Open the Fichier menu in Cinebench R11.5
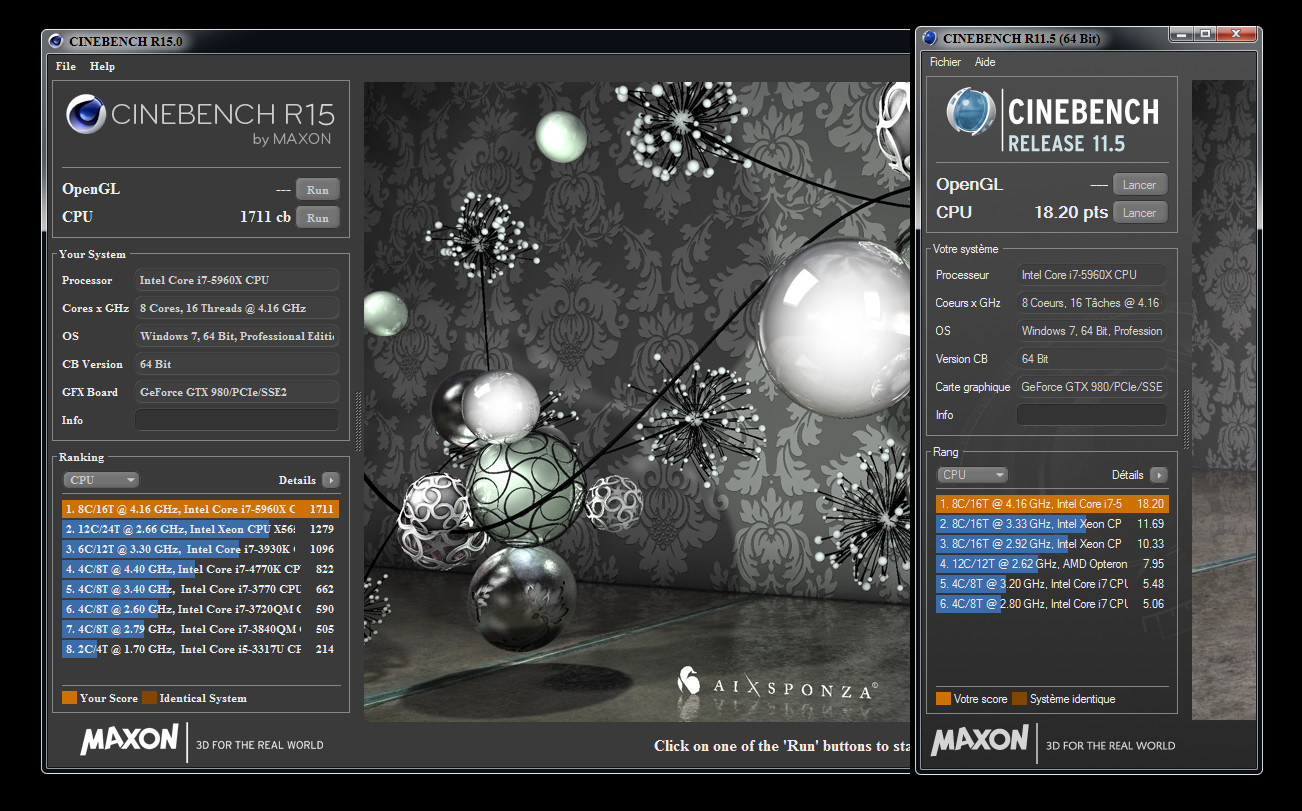 pos(945,62)
